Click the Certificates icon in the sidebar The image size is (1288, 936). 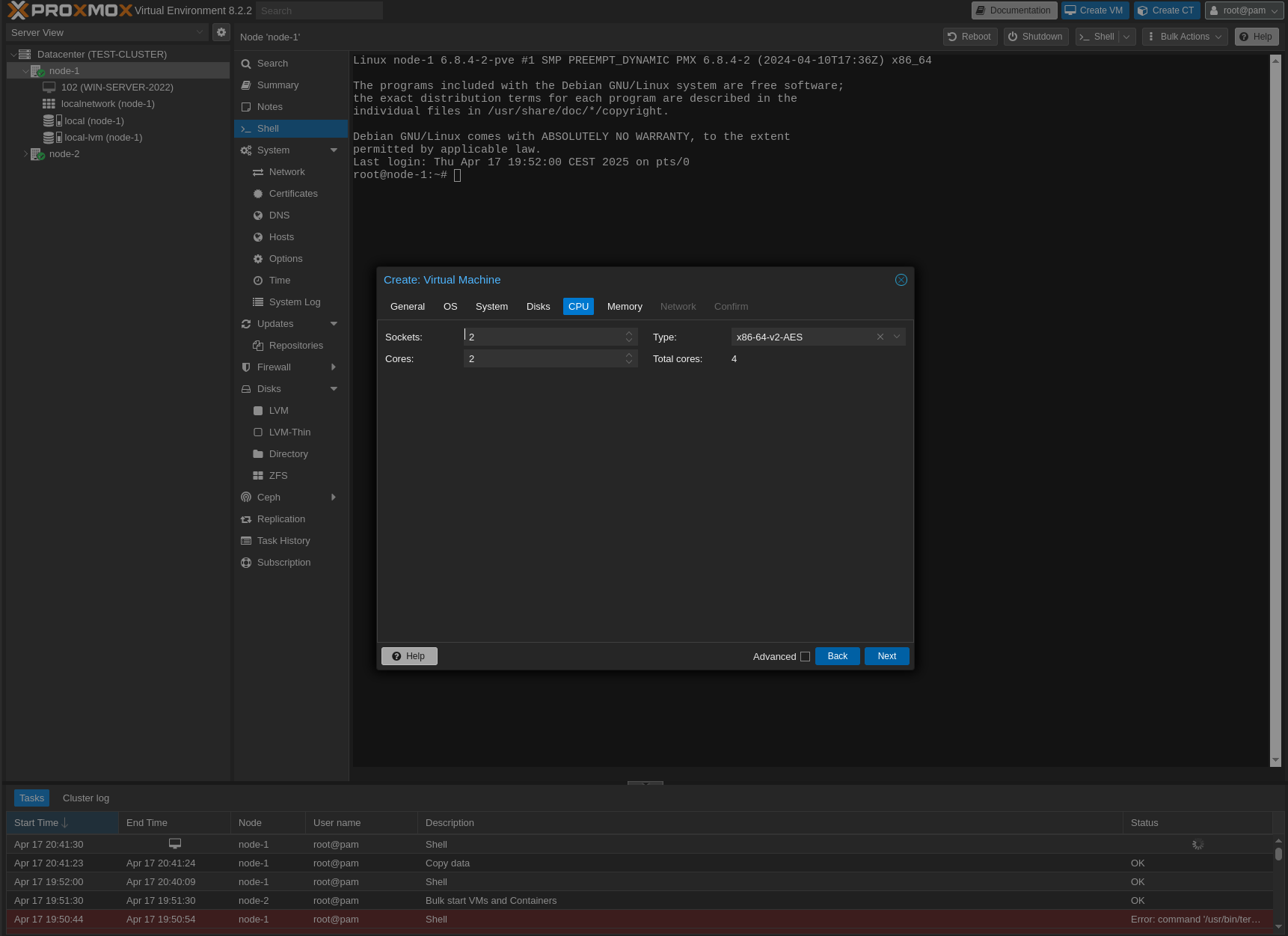click(258, 193)
